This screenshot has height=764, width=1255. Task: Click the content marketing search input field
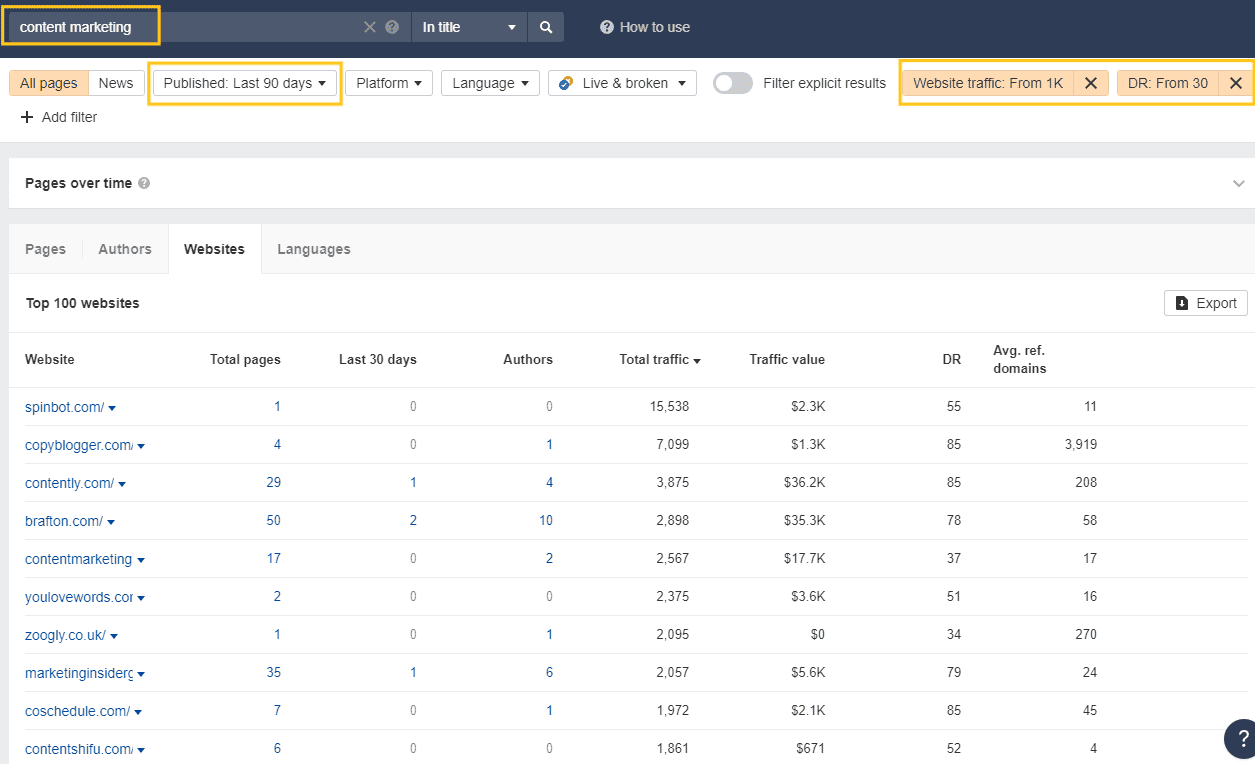[80, 27]
